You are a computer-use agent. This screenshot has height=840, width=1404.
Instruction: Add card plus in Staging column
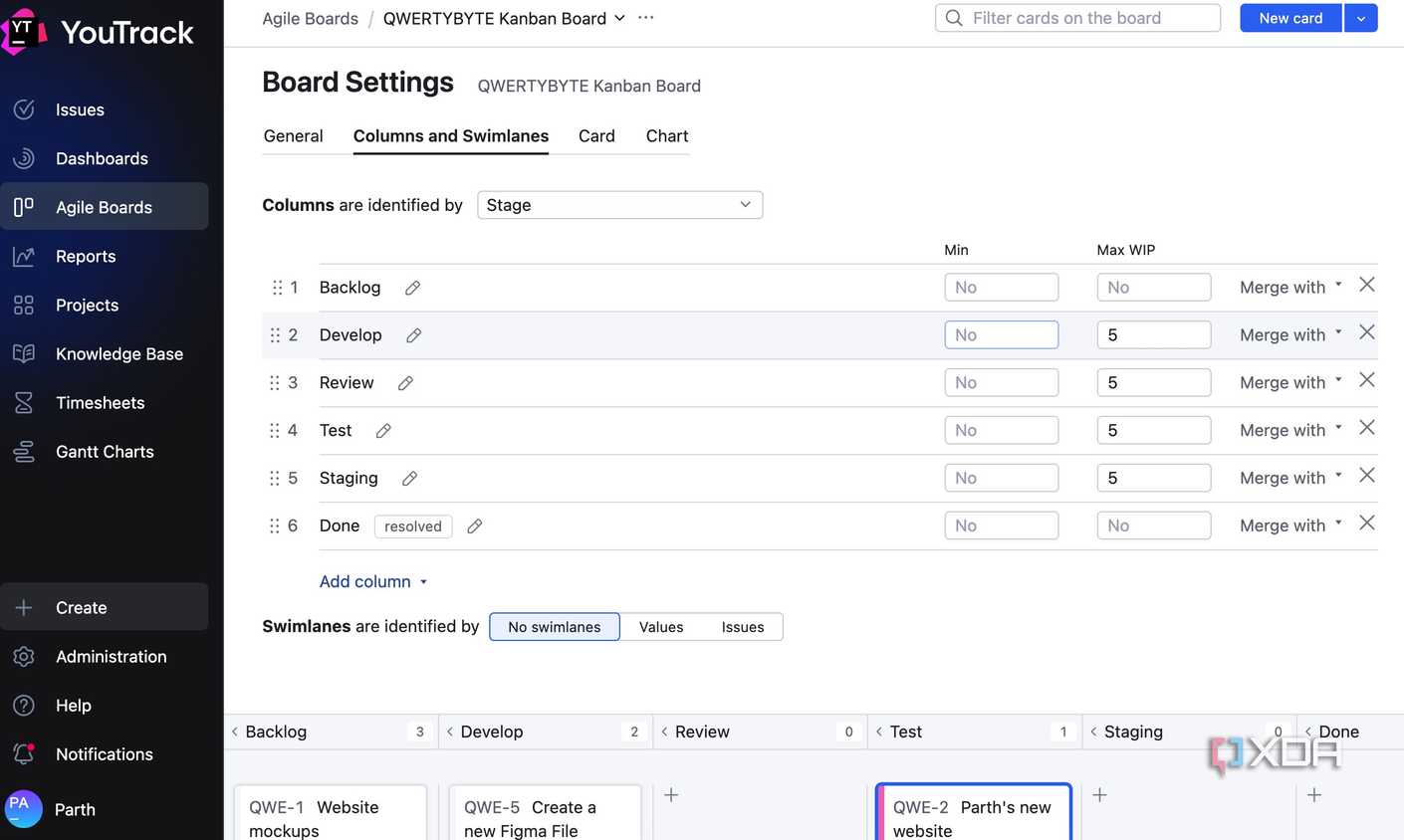tap(1099, 794)
